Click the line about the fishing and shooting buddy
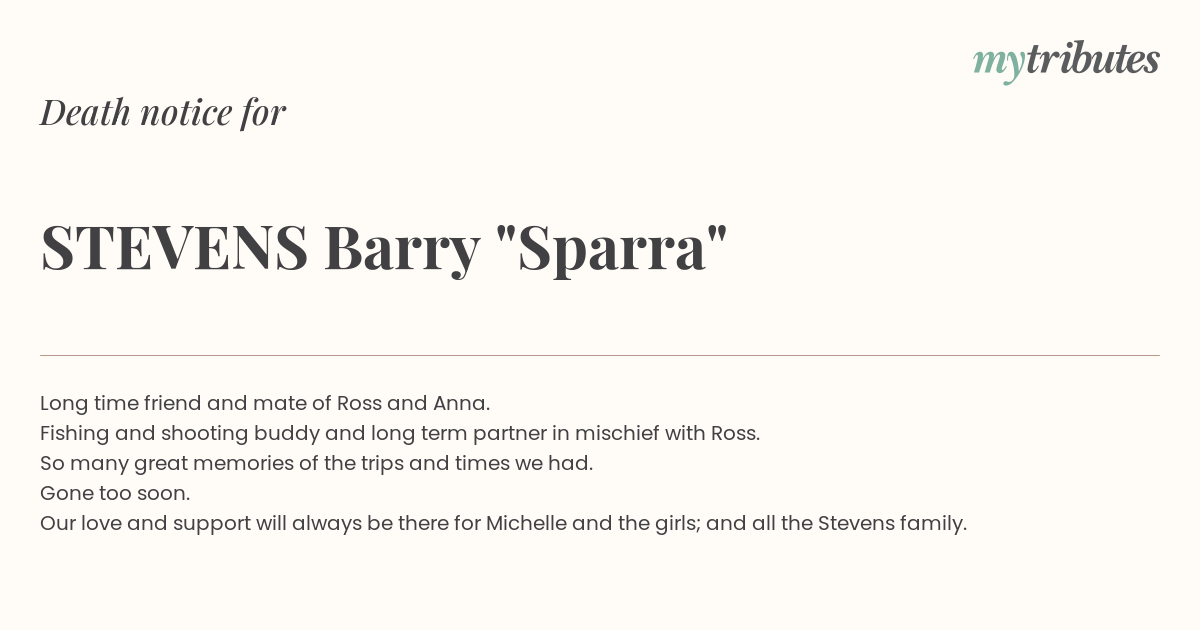Image resolution: width=1200 pixels, height=630 pixels. (400, 433)
